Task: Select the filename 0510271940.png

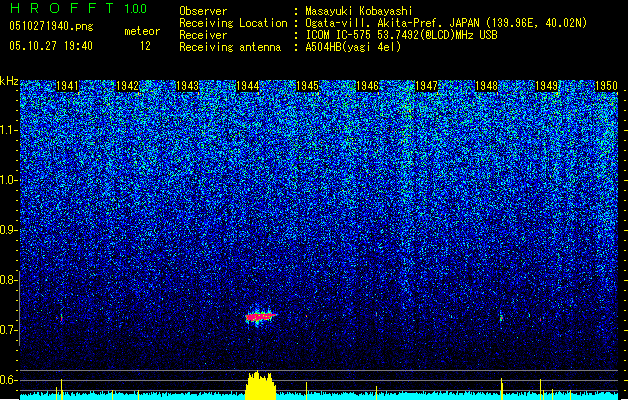Action: pos(51,26)
